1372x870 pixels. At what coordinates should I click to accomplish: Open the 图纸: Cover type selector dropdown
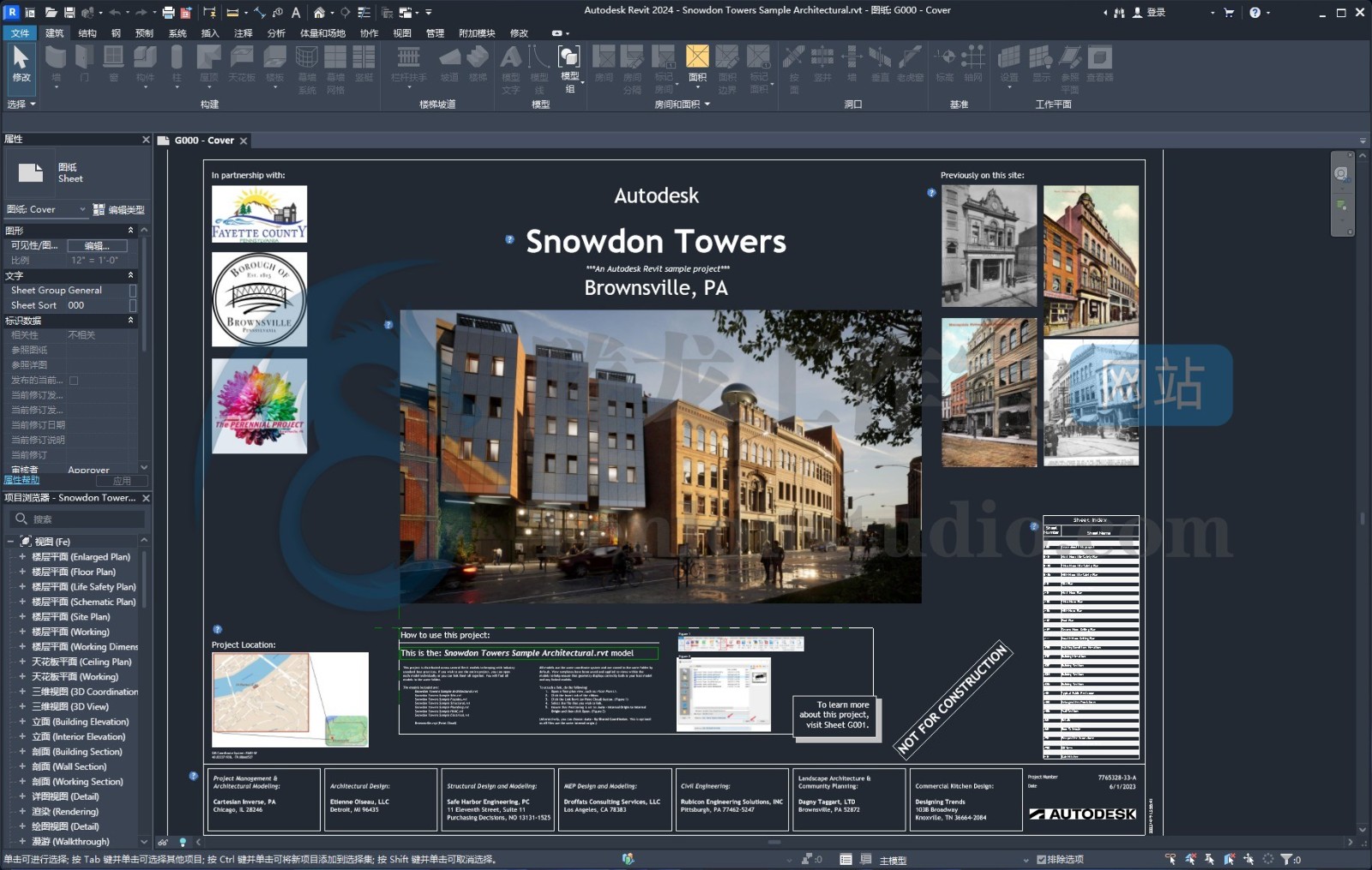(46, 209)
